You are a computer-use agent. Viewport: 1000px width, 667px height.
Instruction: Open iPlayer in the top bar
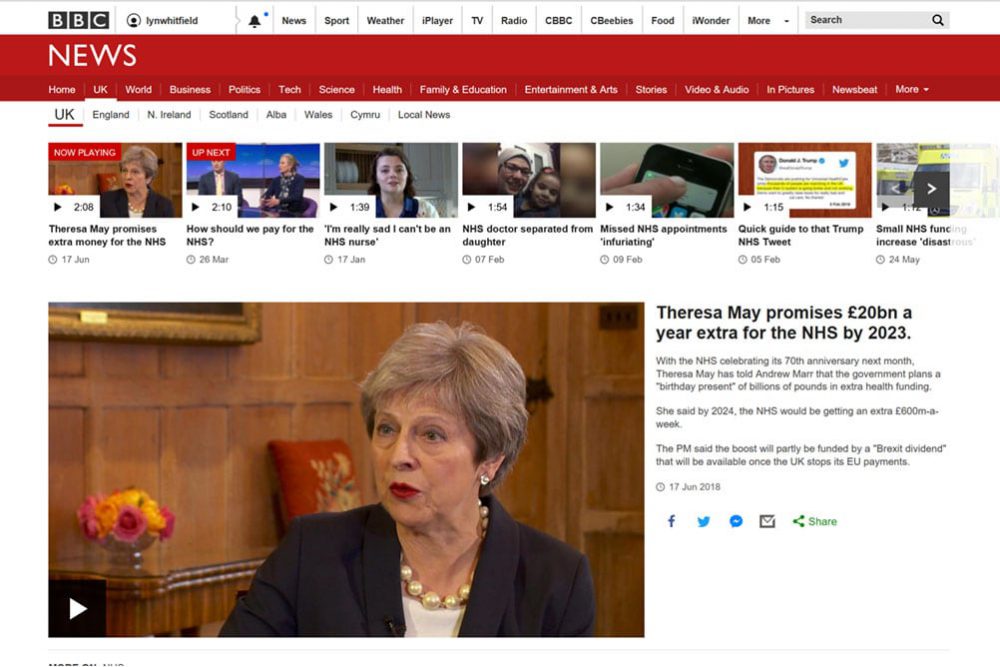pos(438,20)
